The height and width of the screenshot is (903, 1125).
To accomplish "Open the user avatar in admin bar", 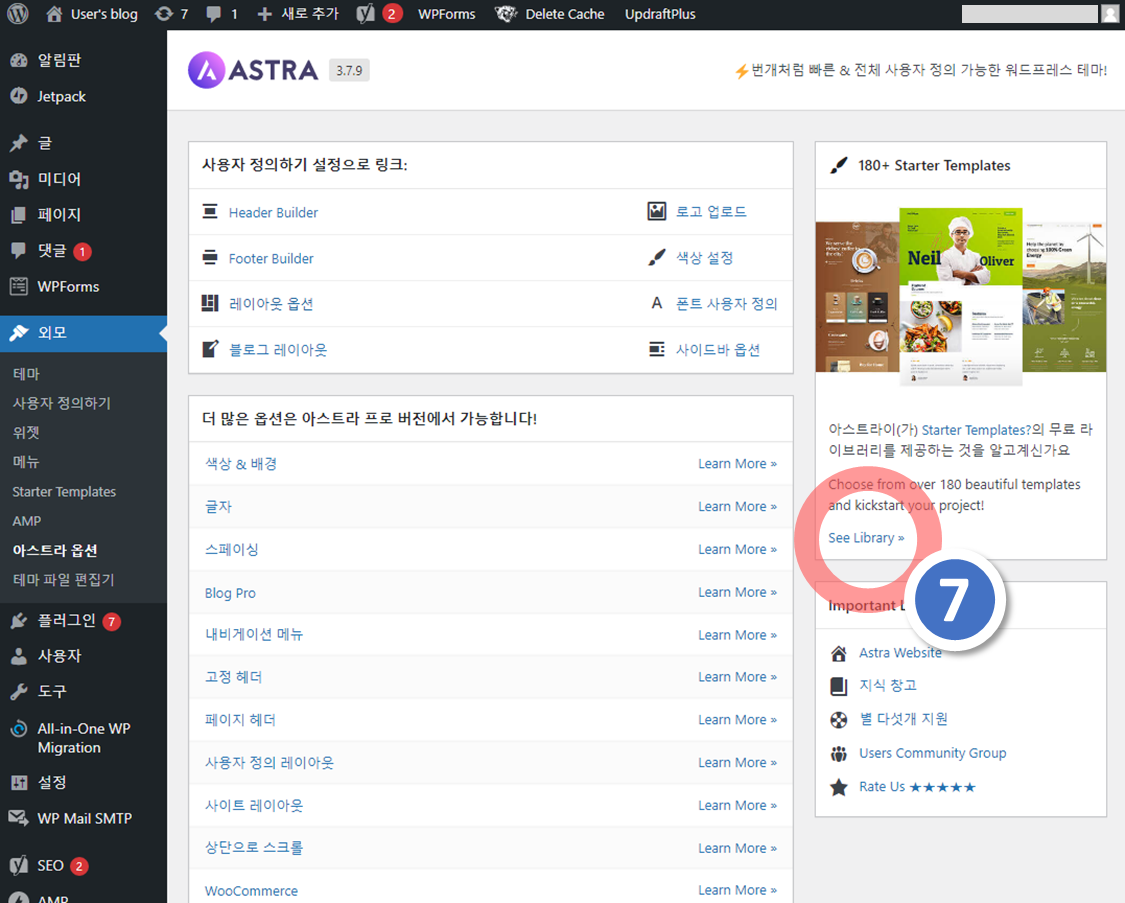I will tap(1110, 14).
